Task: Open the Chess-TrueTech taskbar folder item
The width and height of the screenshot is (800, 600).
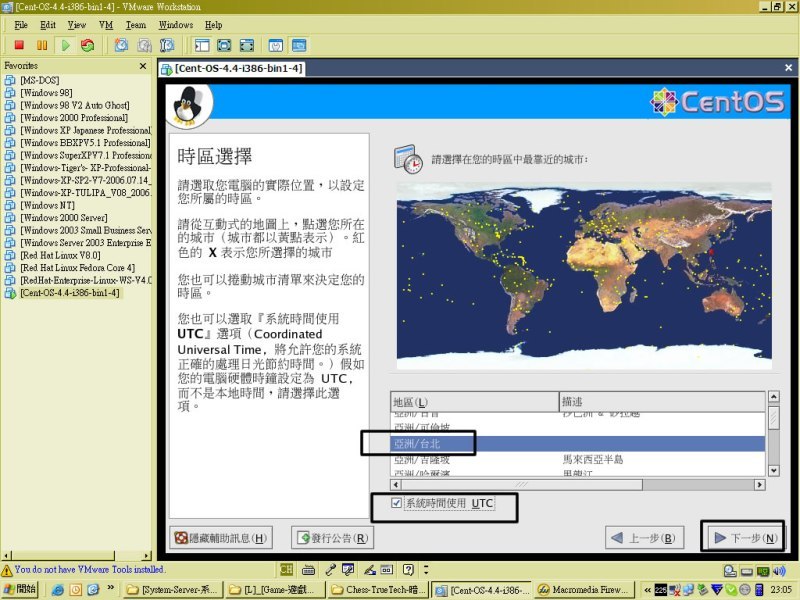Action: [378, 590]
